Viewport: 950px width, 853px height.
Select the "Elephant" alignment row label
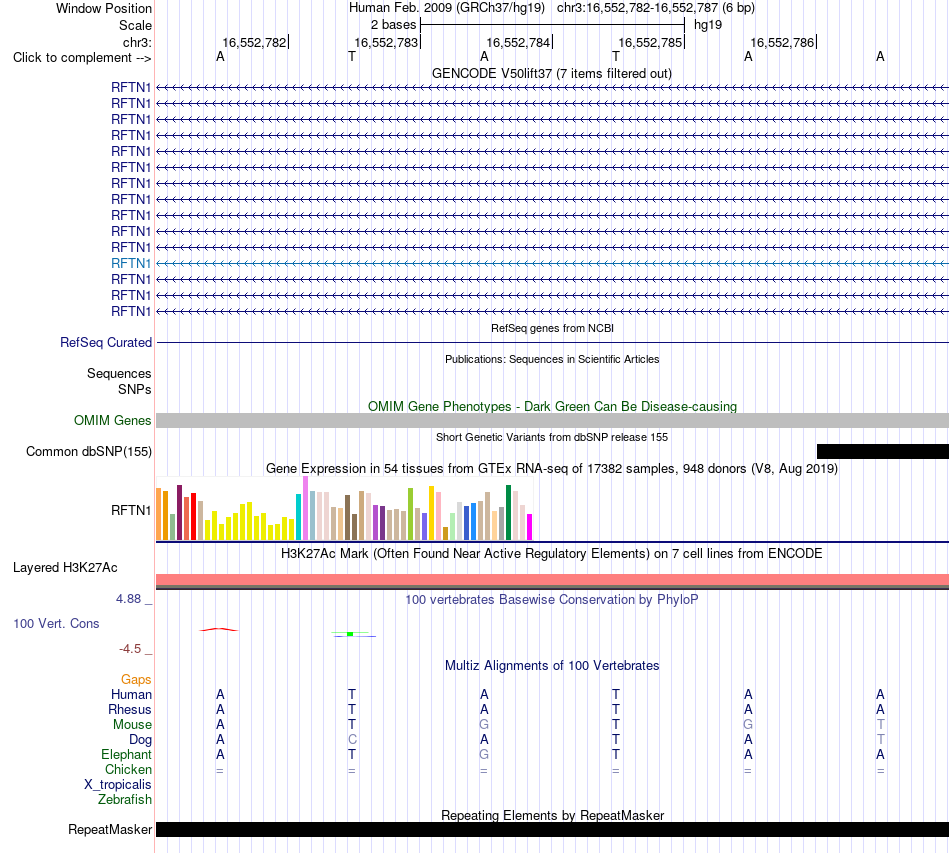pyautogui.click(x=126, y=754)
